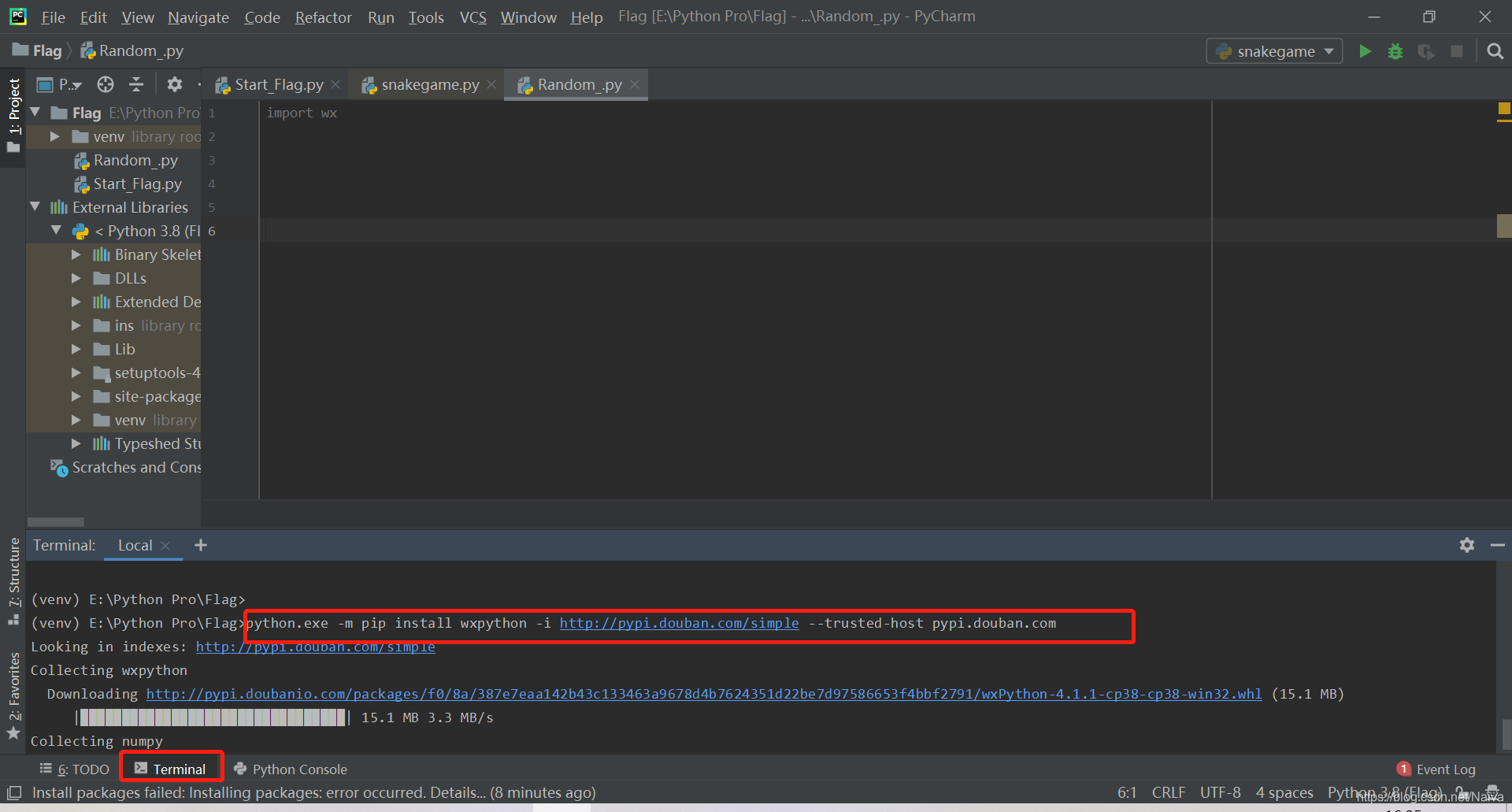
Task: Open the File menu
Action: (53, 17)
